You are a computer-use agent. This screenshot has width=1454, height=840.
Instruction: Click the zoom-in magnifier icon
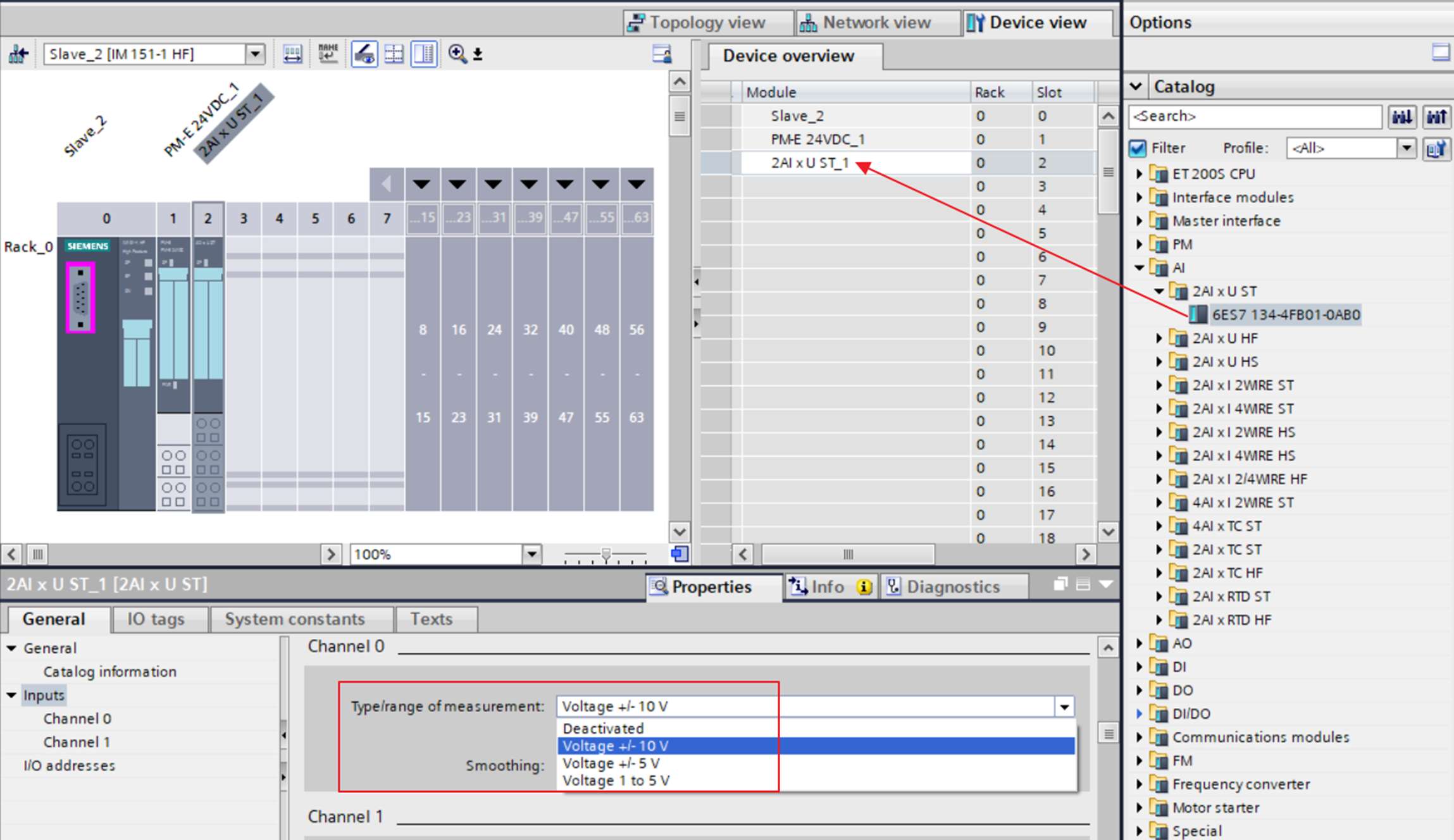click(x=457, y=54)
